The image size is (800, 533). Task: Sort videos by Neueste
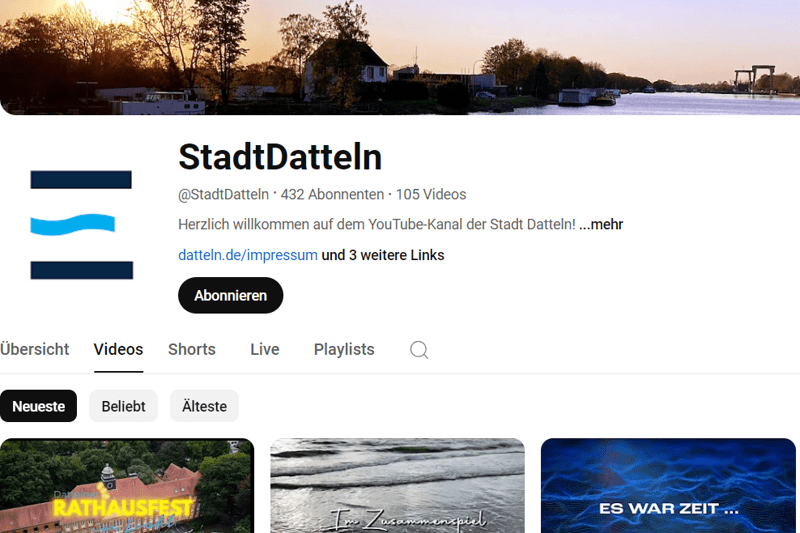pyautogui.click(x=38, y=406)
